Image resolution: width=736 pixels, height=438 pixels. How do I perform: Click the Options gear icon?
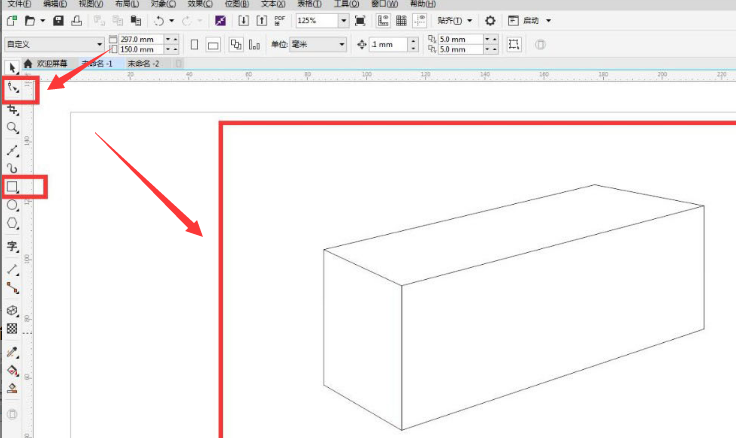click(x=490, y=21)
